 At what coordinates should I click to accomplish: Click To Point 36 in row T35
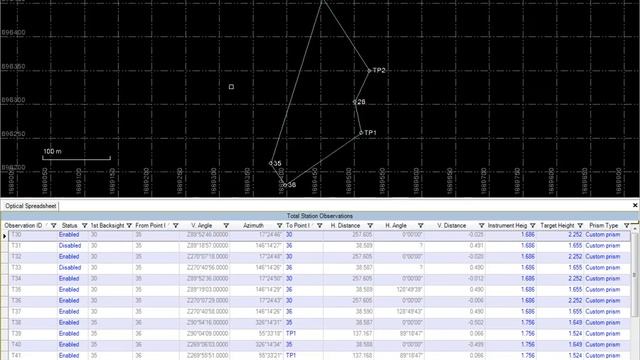coord(289,290)
